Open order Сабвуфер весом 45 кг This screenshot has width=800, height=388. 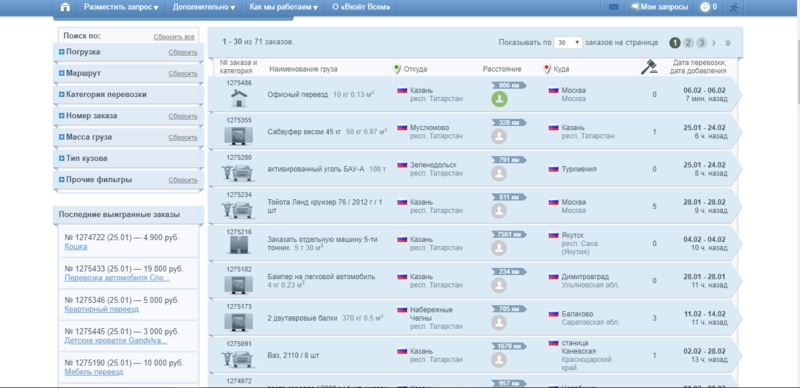click(304, 131)
